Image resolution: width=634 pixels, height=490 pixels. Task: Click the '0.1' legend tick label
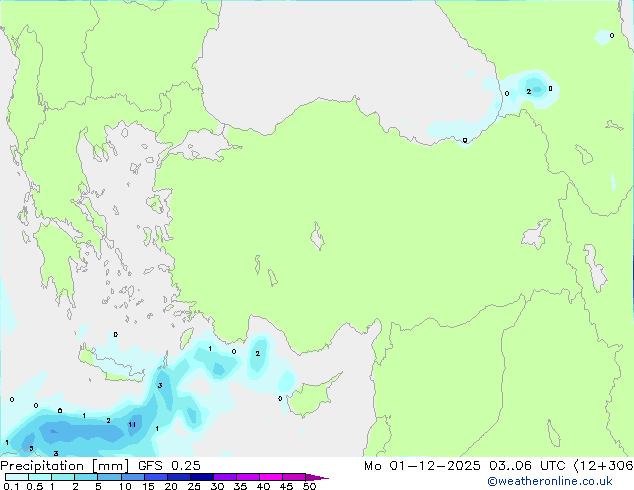(11, 486)
